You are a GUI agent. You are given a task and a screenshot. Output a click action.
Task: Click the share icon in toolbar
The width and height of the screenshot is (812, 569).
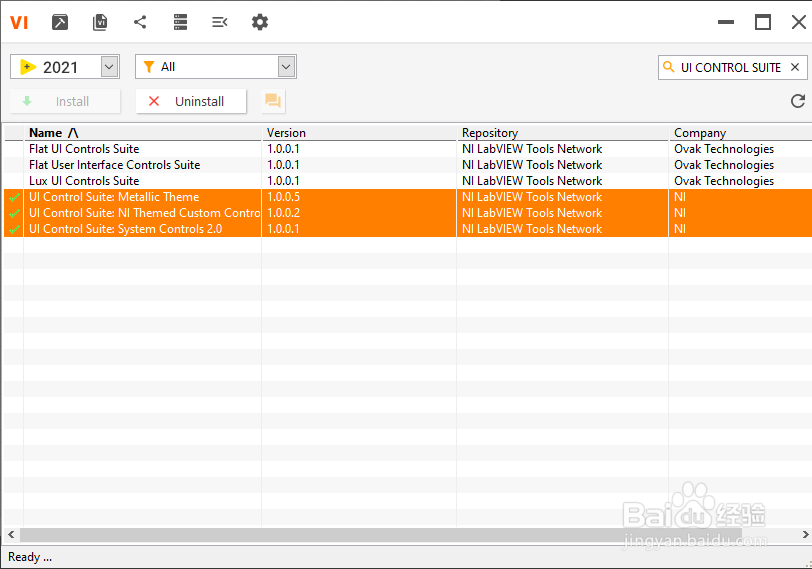(x=140, y=22)
